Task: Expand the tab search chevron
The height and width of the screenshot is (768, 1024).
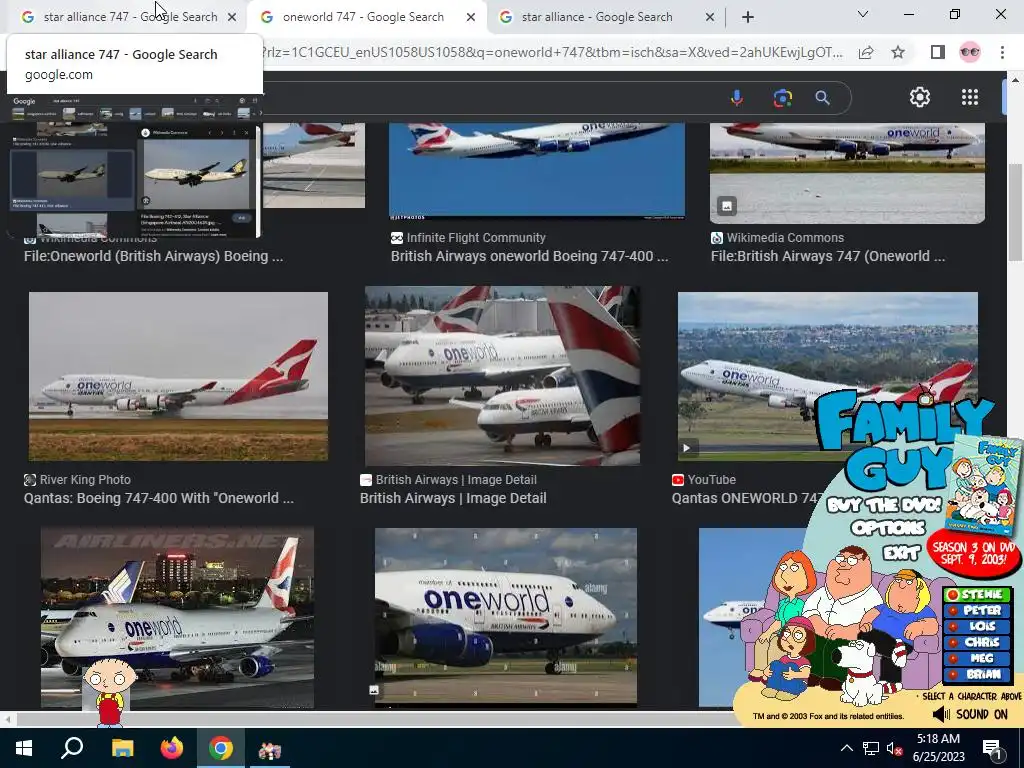Action: point(863,14)
